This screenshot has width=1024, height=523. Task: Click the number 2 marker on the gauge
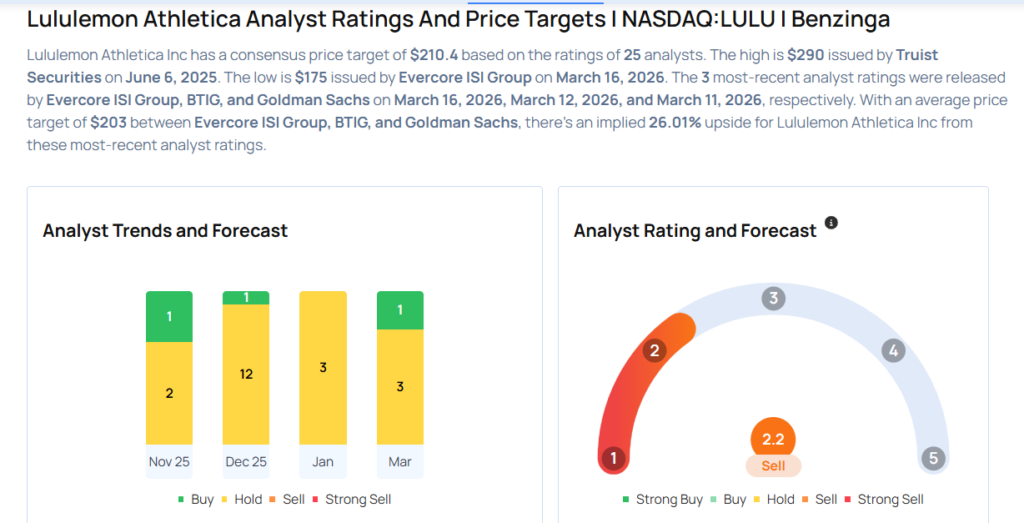point(656,350)
